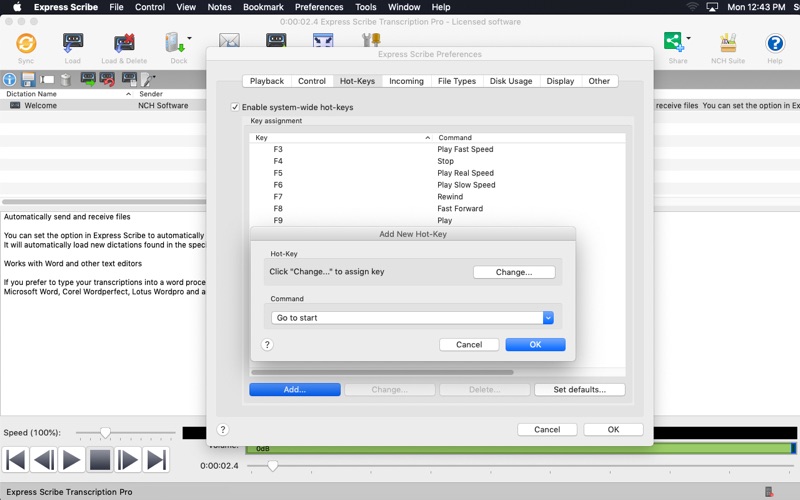Open the Bookmark menu

coord(263,7)
